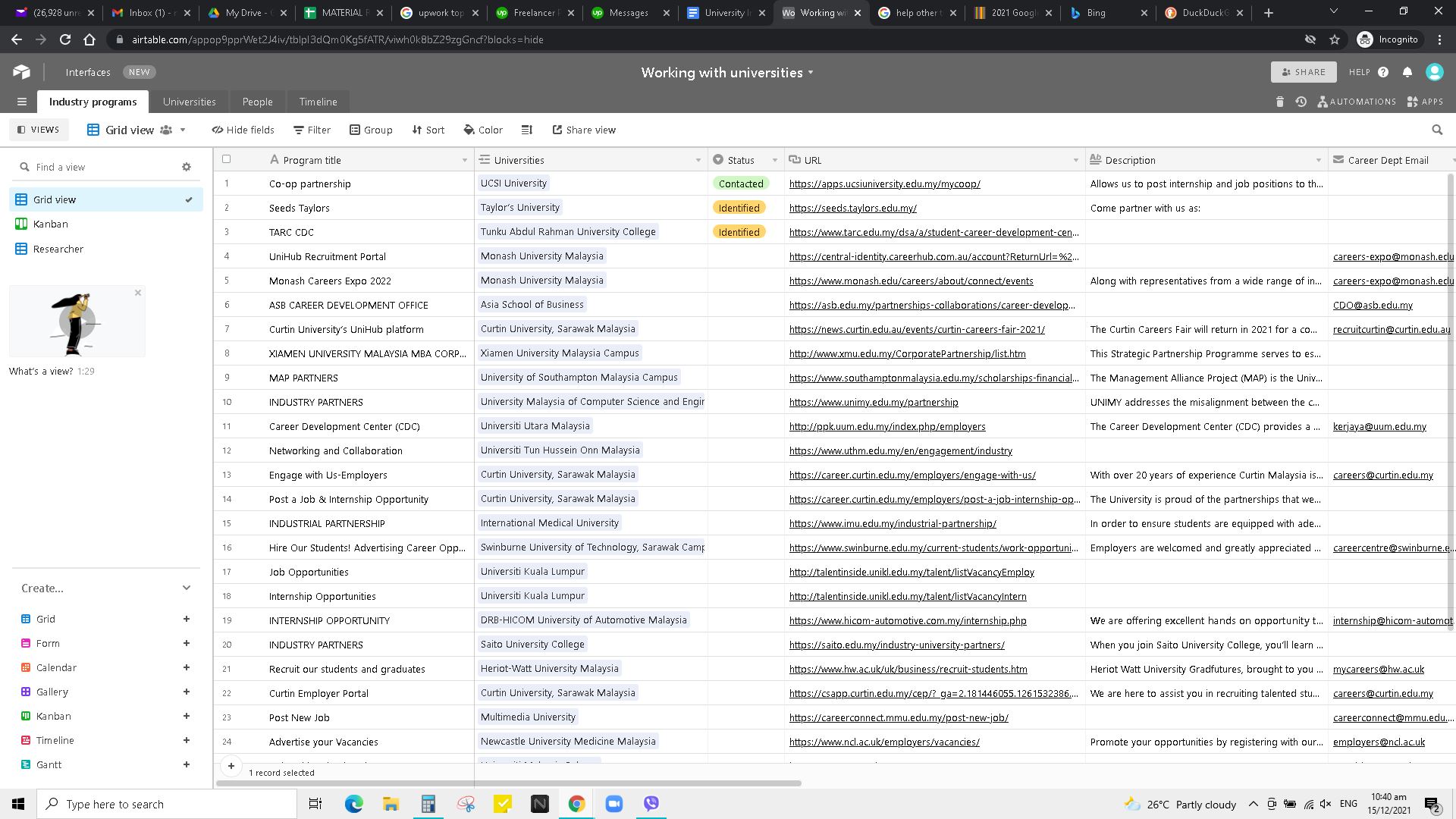Switch to the Universities table tab
The image size is (1456, 819).
(190, 102)
